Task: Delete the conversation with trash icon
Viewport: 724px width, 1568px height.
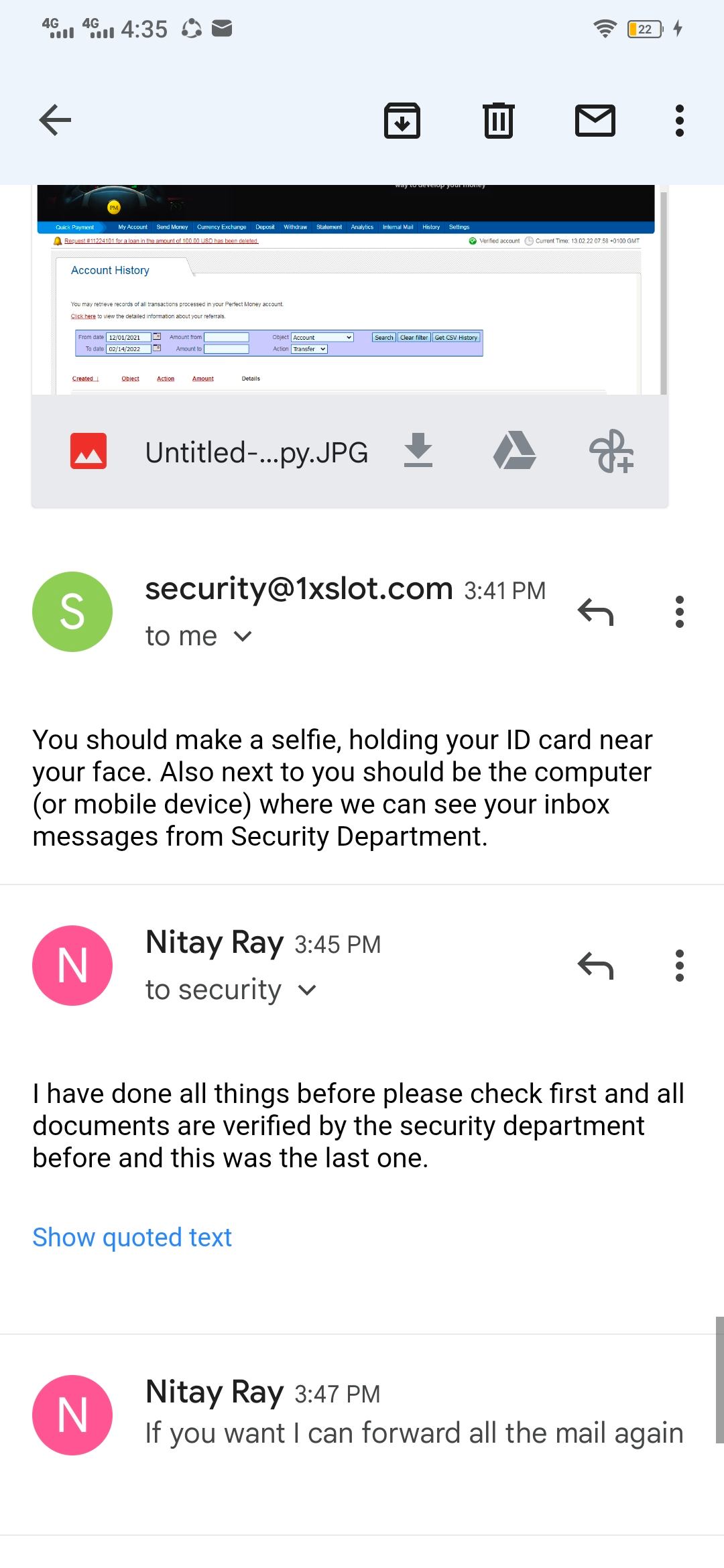Action: click(499, 121)
